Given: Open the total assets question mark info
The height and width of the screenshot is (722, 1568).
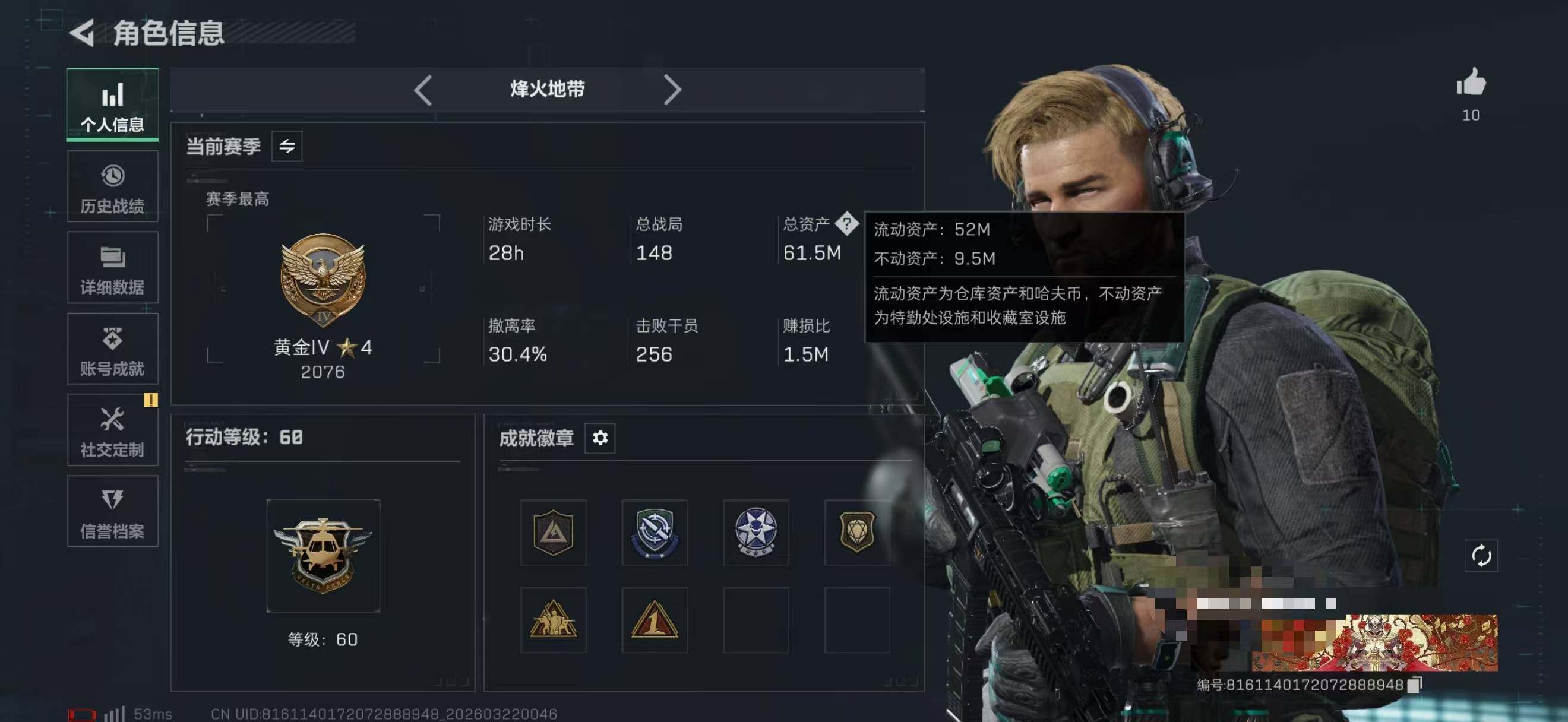Looking at the screenshot, I should pos(846,223).
